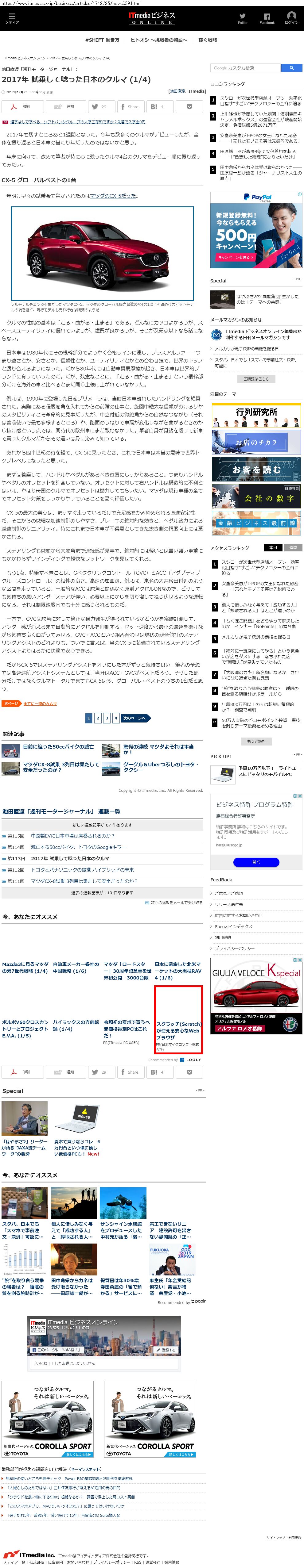The height and width of the screenshot is (1568, 304).
Task: Open the #SHIFT 働き方 menu item
Action: pos(102,40)
